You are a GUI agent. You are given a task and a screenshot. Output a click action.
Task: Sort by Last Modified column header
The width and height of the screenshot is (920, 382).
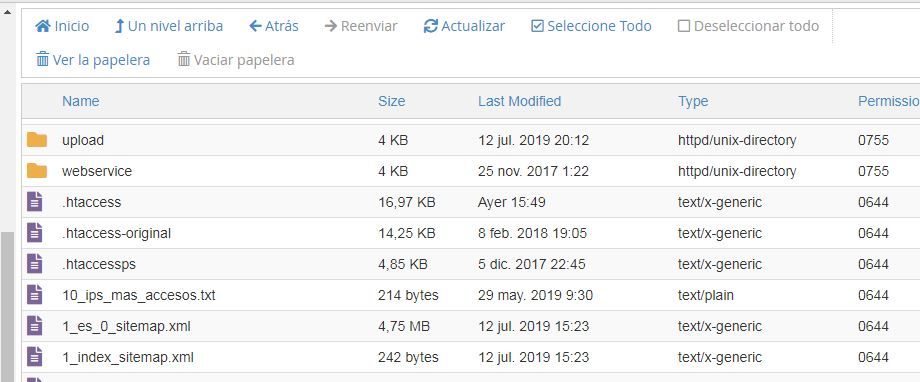tap(519, 101)
